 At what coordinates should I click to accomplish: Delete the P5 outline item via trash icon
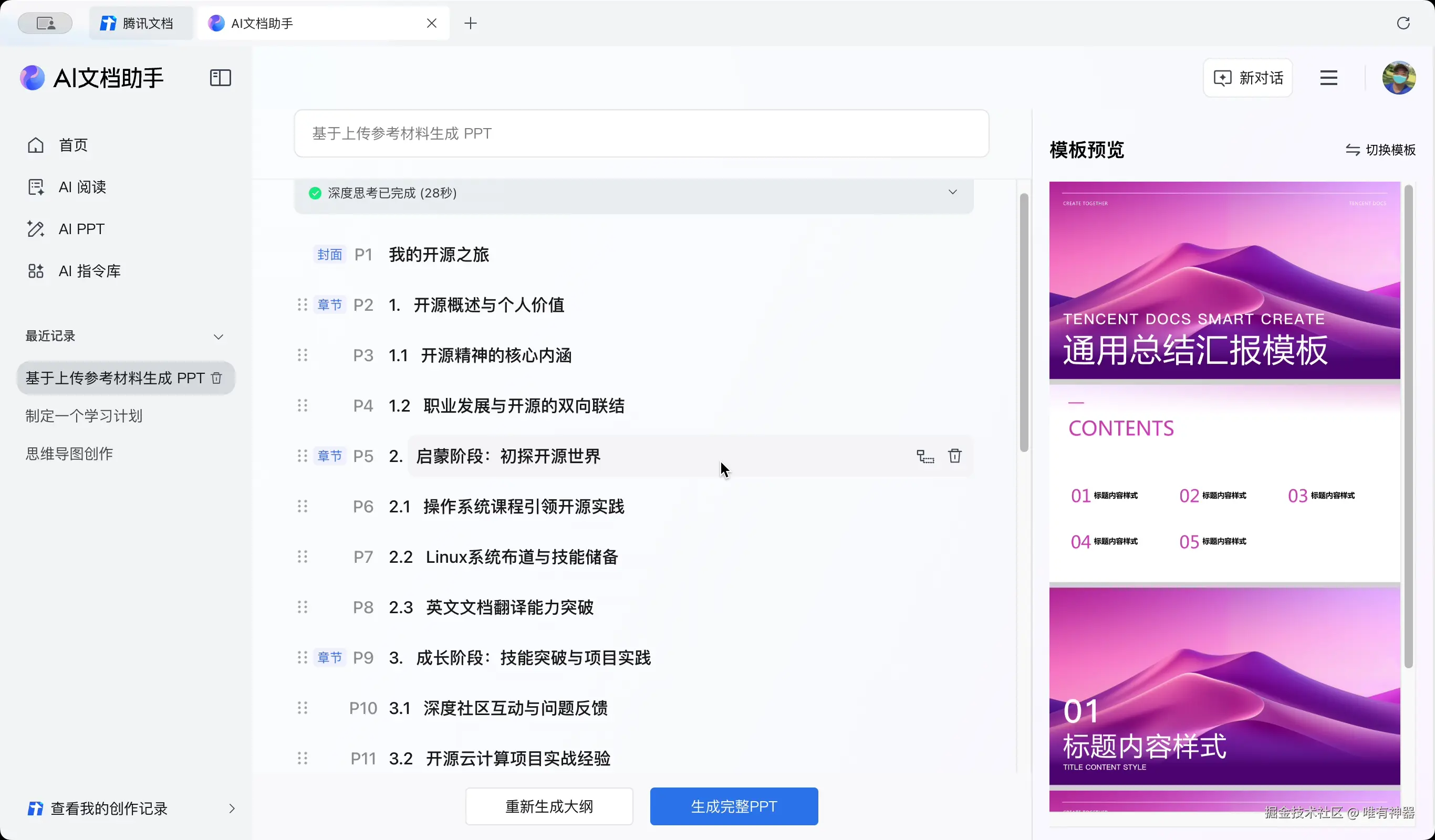[954, 456]
